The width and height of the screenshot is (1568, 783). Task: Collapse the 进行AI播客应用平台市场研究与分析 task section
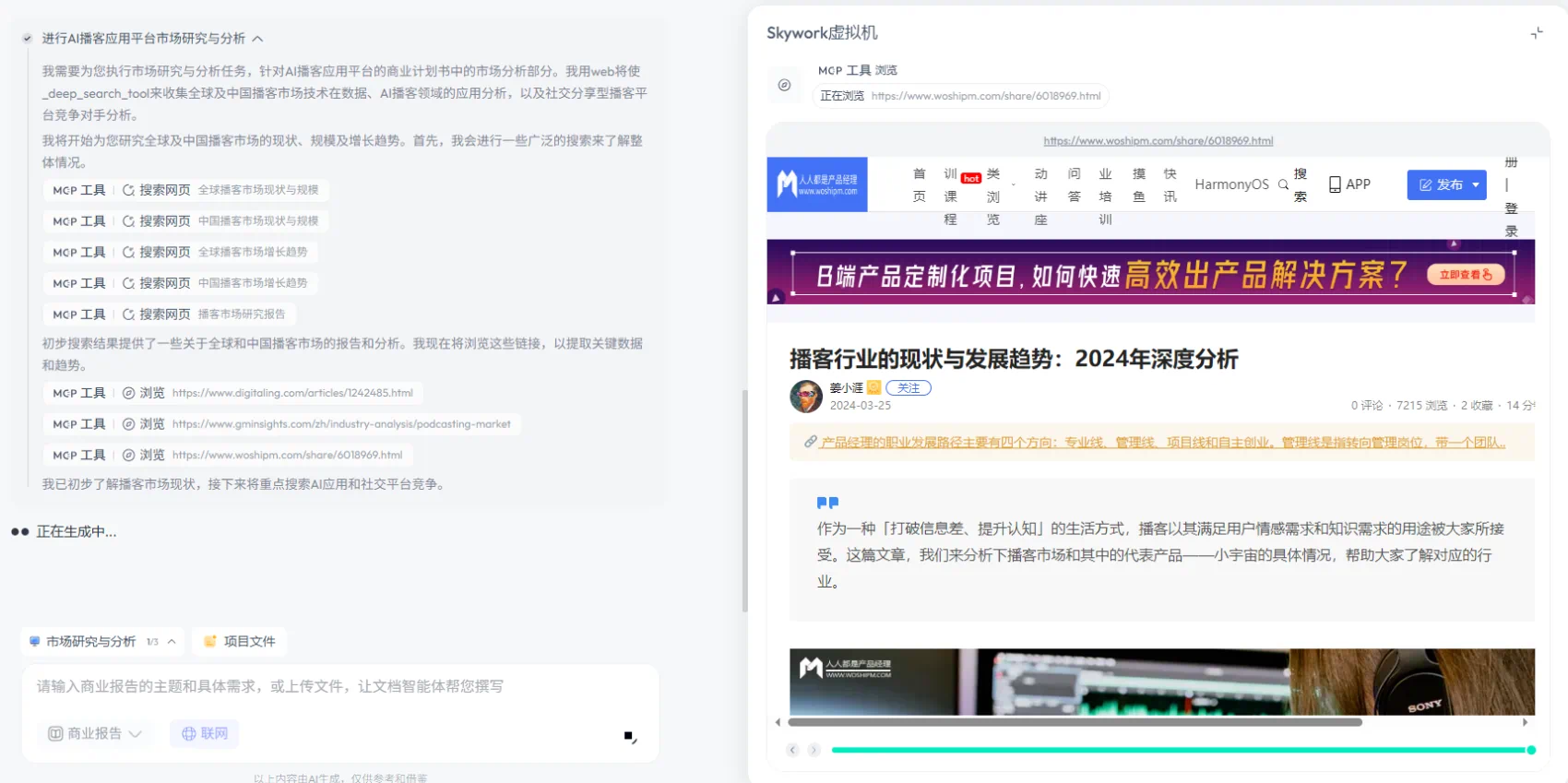pos(257,39)
